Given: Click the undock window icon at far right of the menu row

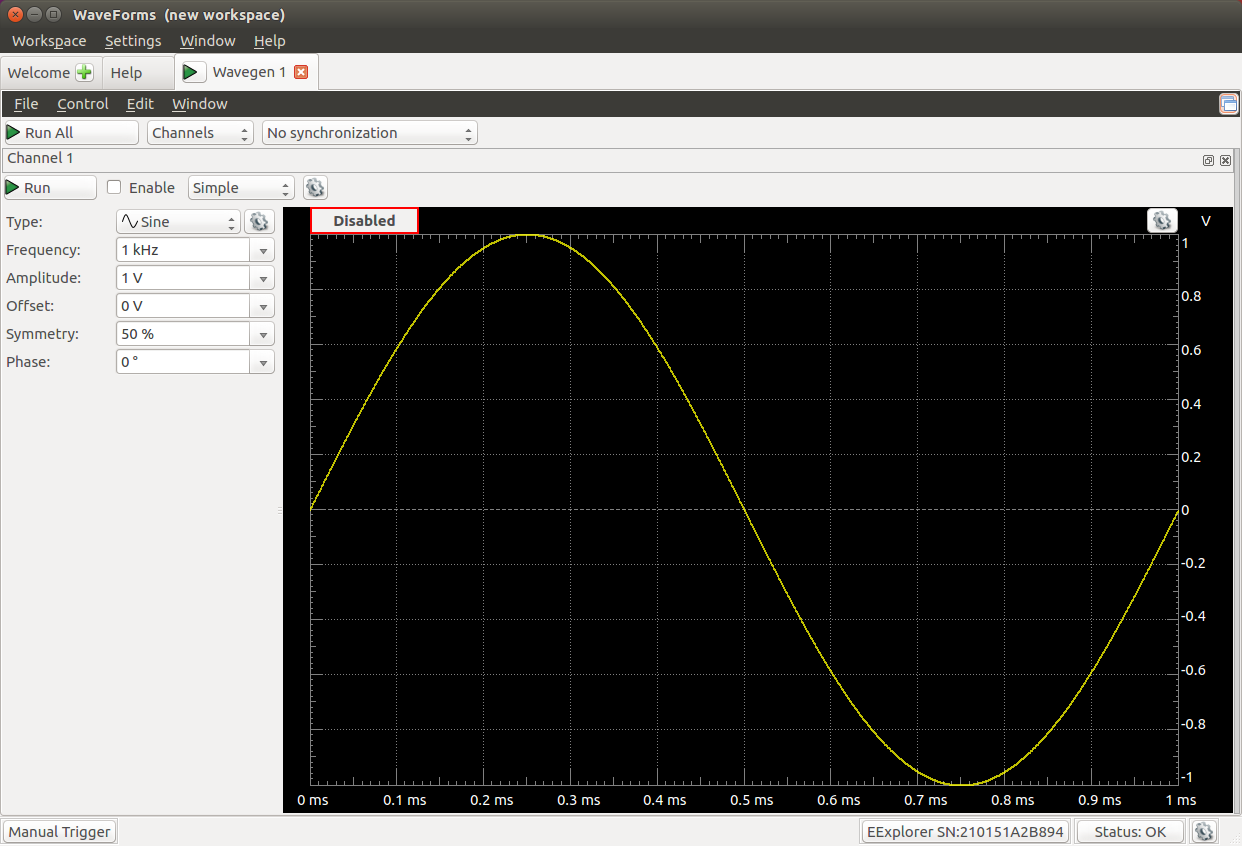Looking at the screenshot, I should (1229, 104).
